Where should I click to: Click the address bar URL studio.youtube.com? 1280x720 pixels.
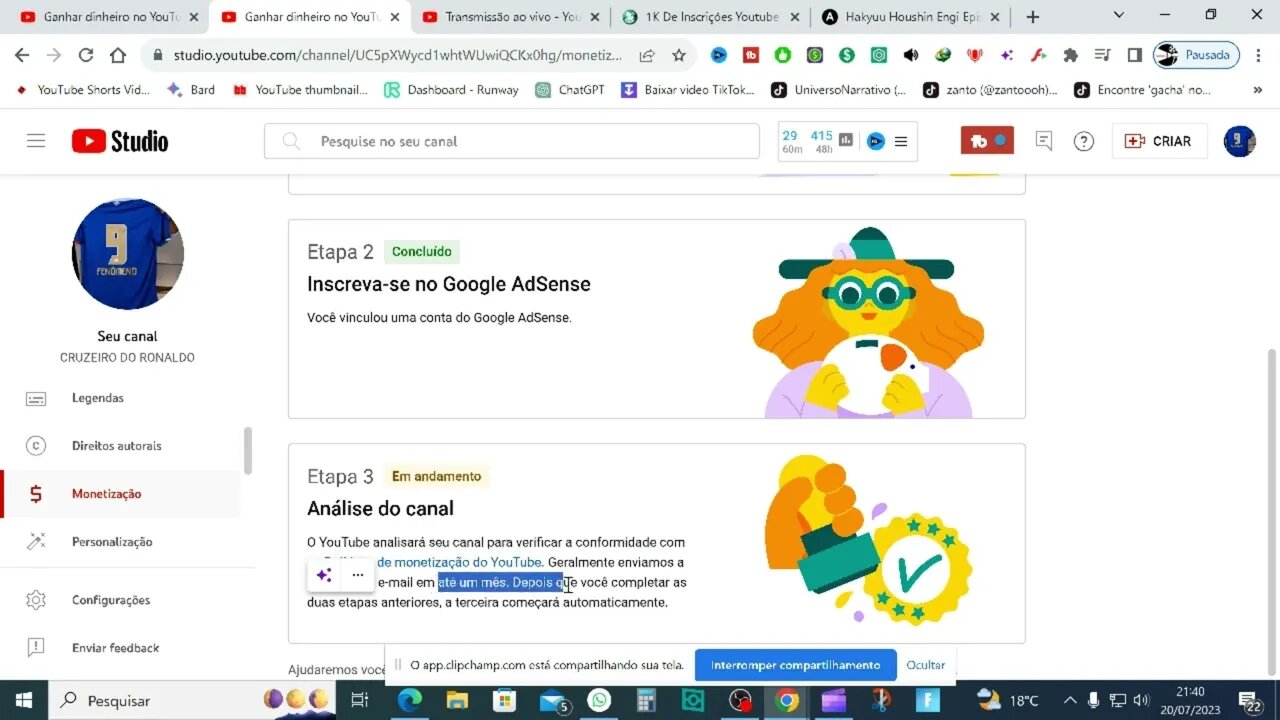point(398,56)
